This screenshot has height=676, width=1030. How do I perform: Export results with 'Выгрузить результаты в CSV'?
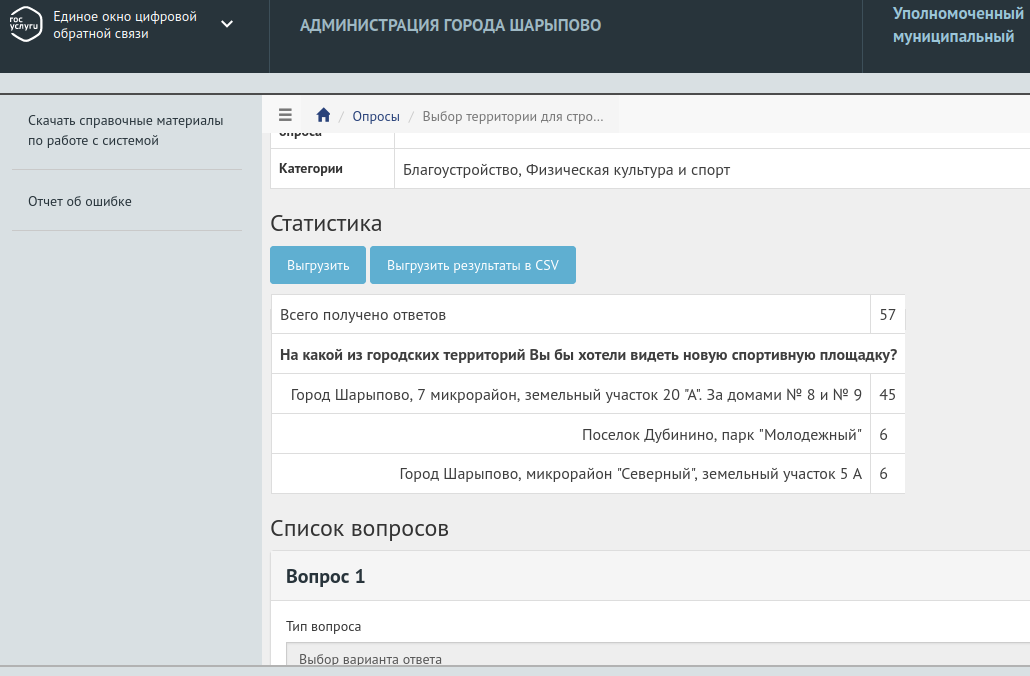(472, 265)
